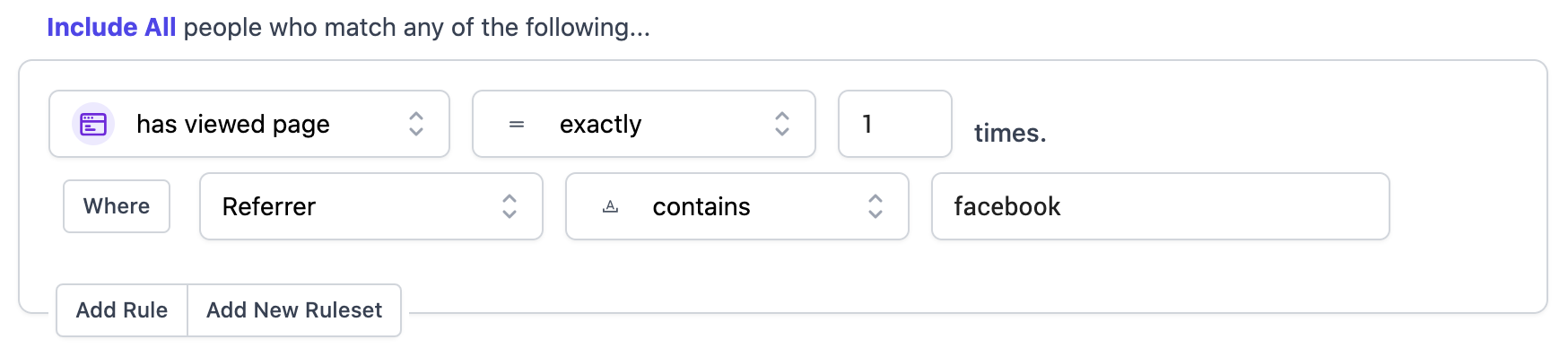Image resolution: width=1568 pixels, height=348 pixels.
Task: Click the purple page-view browser icon
Action: click(x=93, y=124)
